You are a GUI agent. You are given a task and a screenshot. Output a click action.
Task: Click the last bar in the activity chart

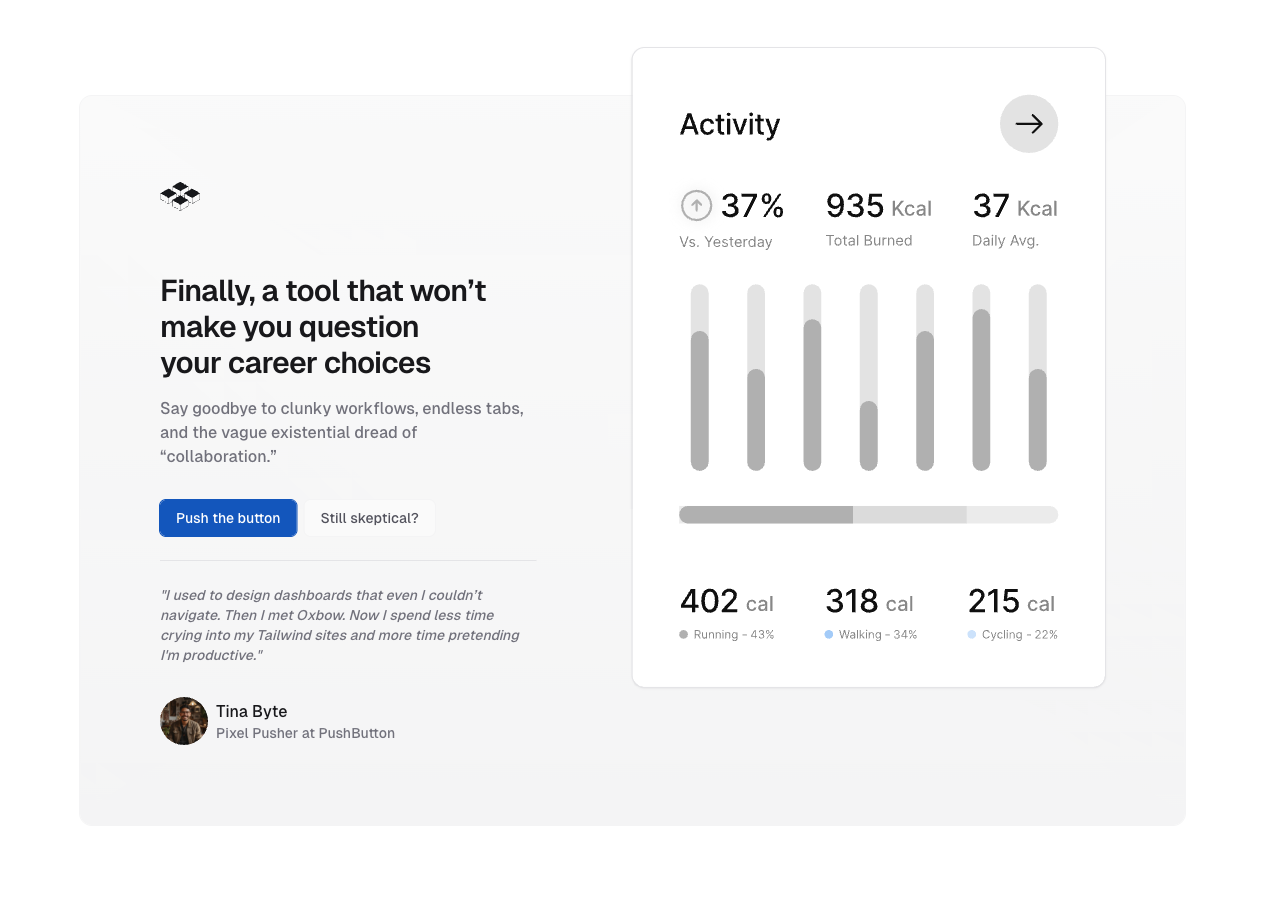1038,420
